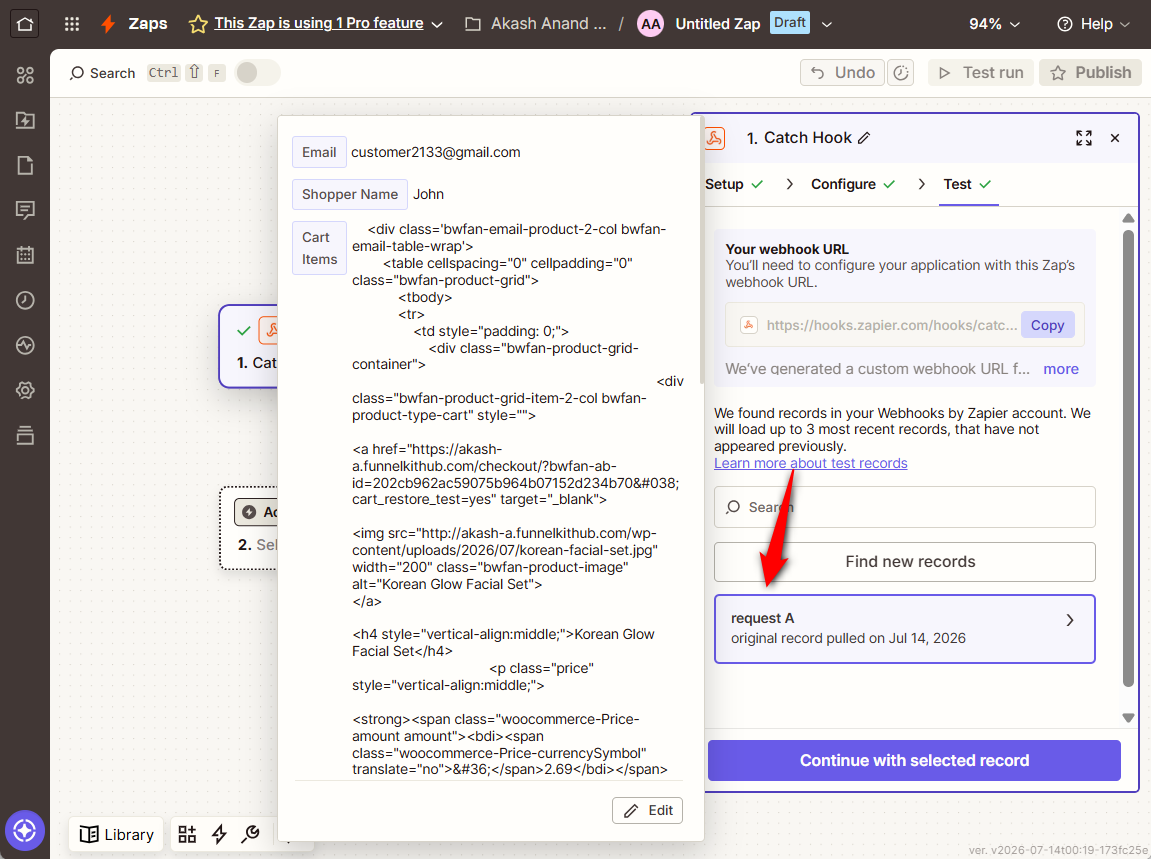Switch to the Setup tab

click(734, 184)
